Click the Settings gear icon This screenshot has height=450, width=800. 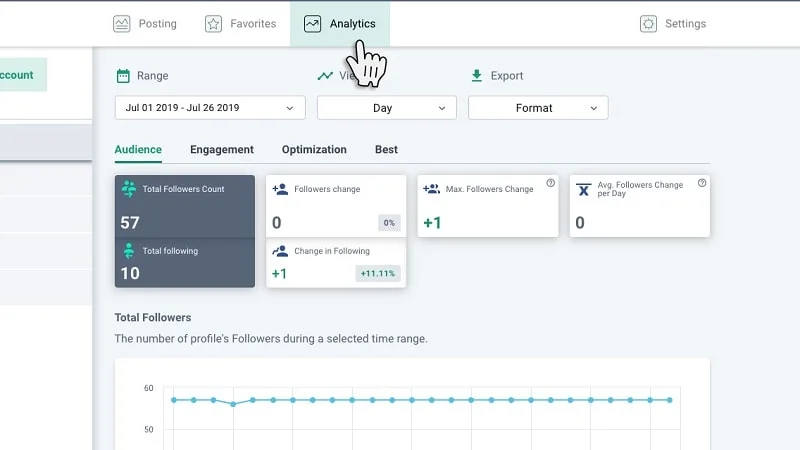(x=649, y=24)
